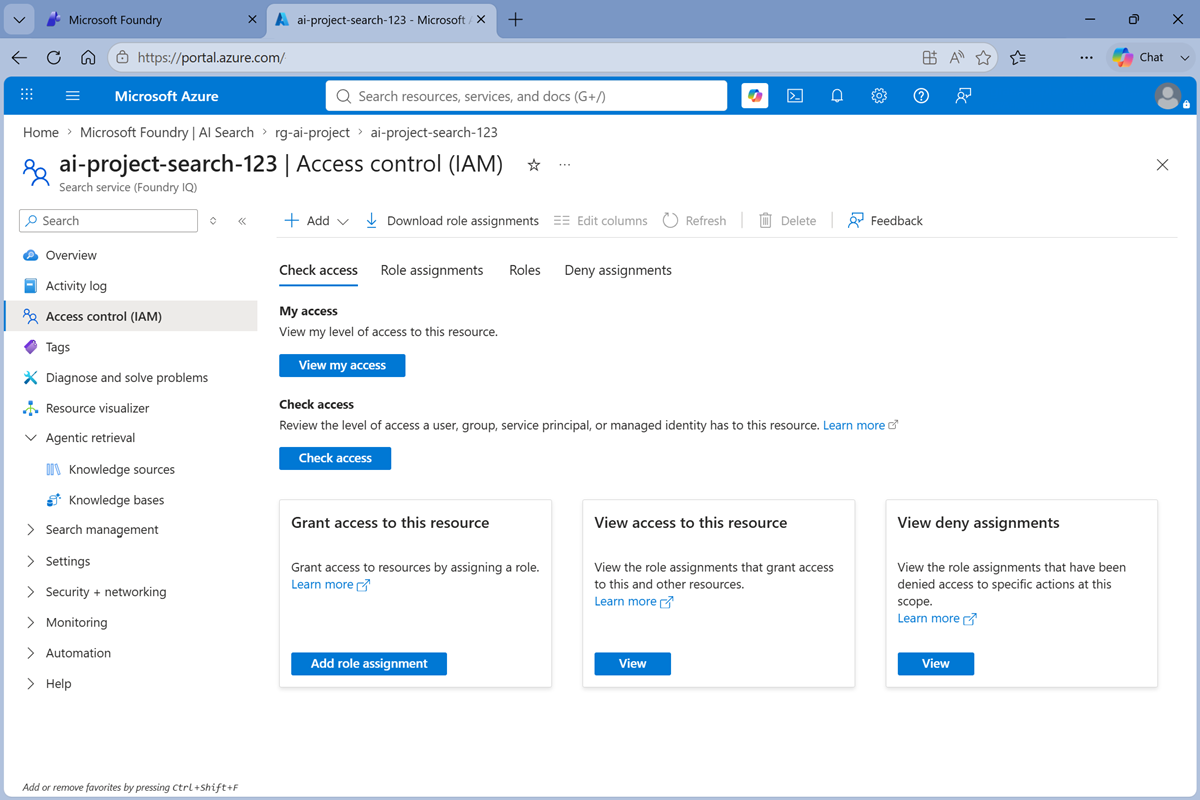The width and height of the screenshot is (1200, 800).
Task: Click View in View access card
Action: [x=633, y=664]
